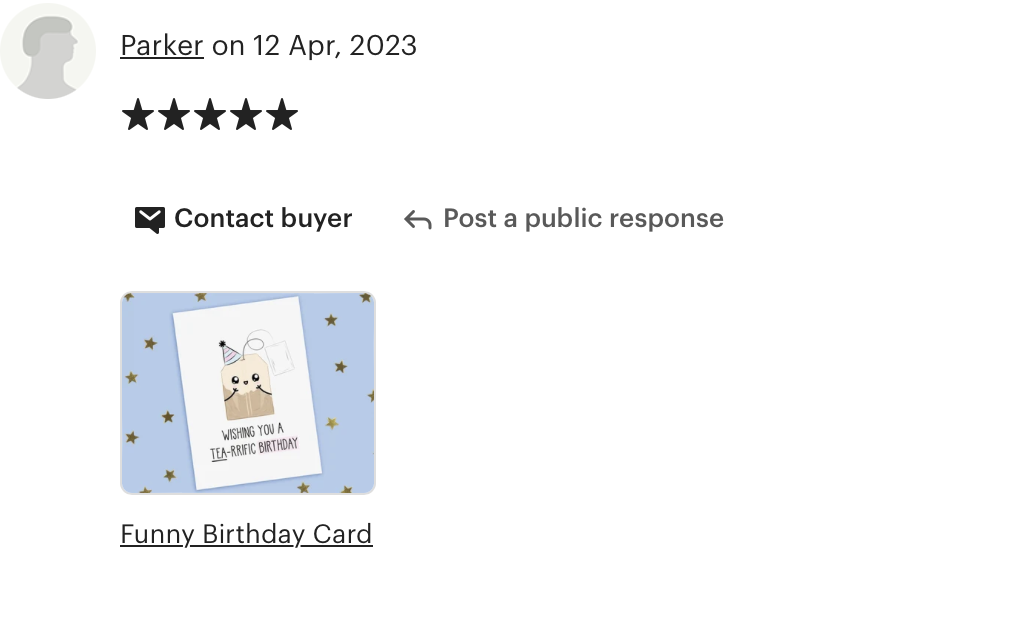The image size is (1028, 618).
Task: Click the TEA-RRIFIC BIRTHDAY text on card
Action: 254,449
